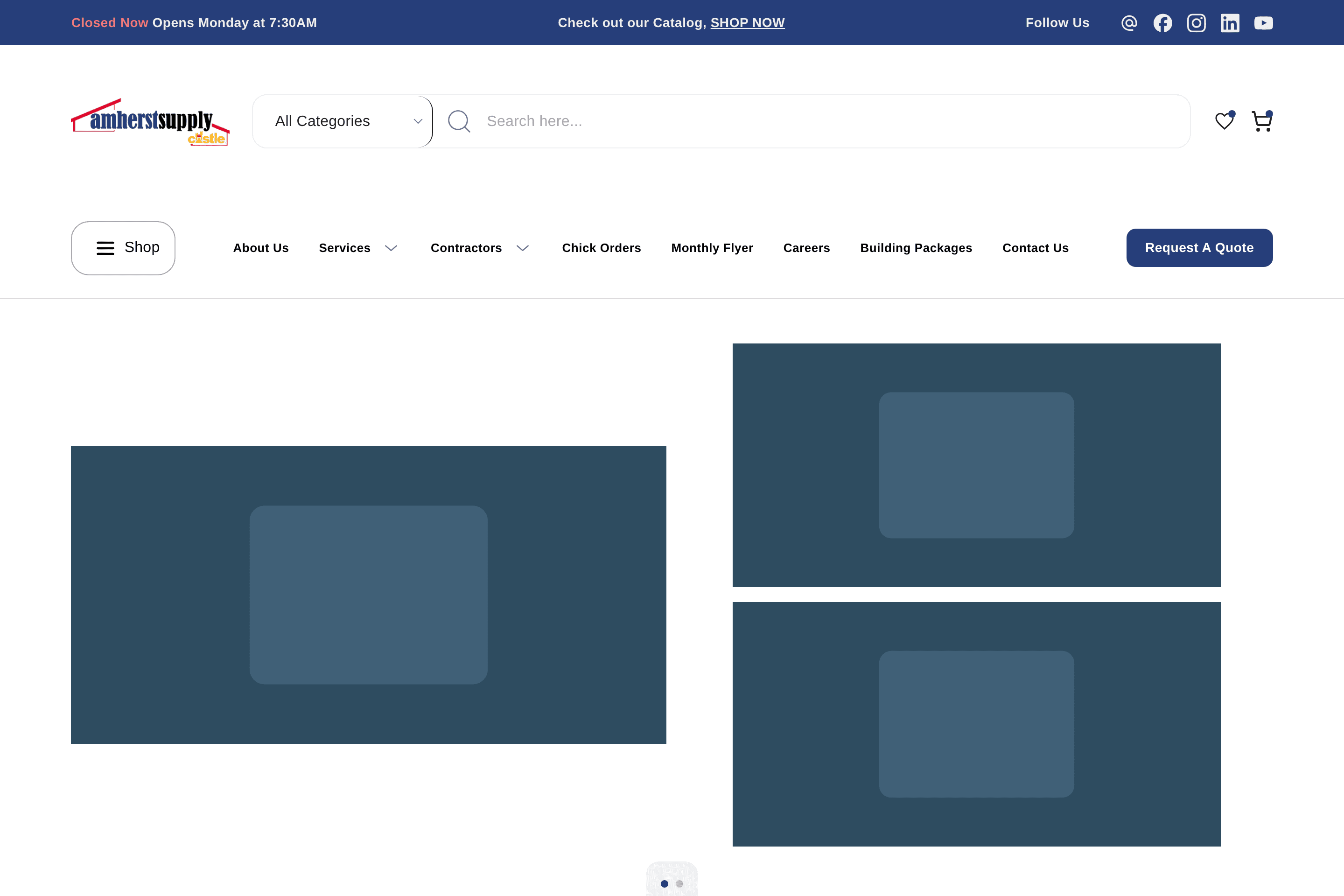1344x896 pixels.
Task: Open the lower right banner image
Action: (x=977, y=724)
